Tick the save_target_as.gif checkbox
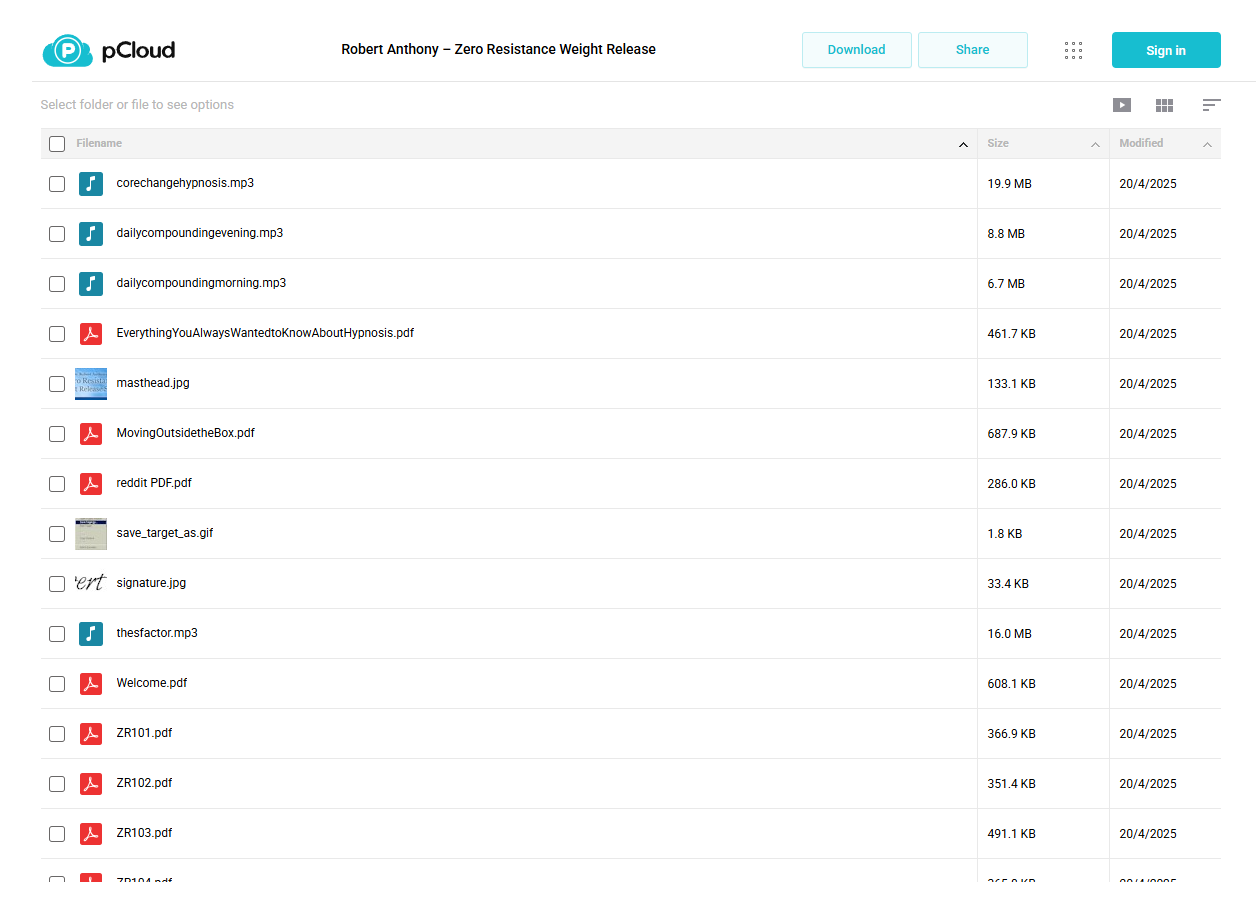1256x918 pixels. [x=57, y=534]
